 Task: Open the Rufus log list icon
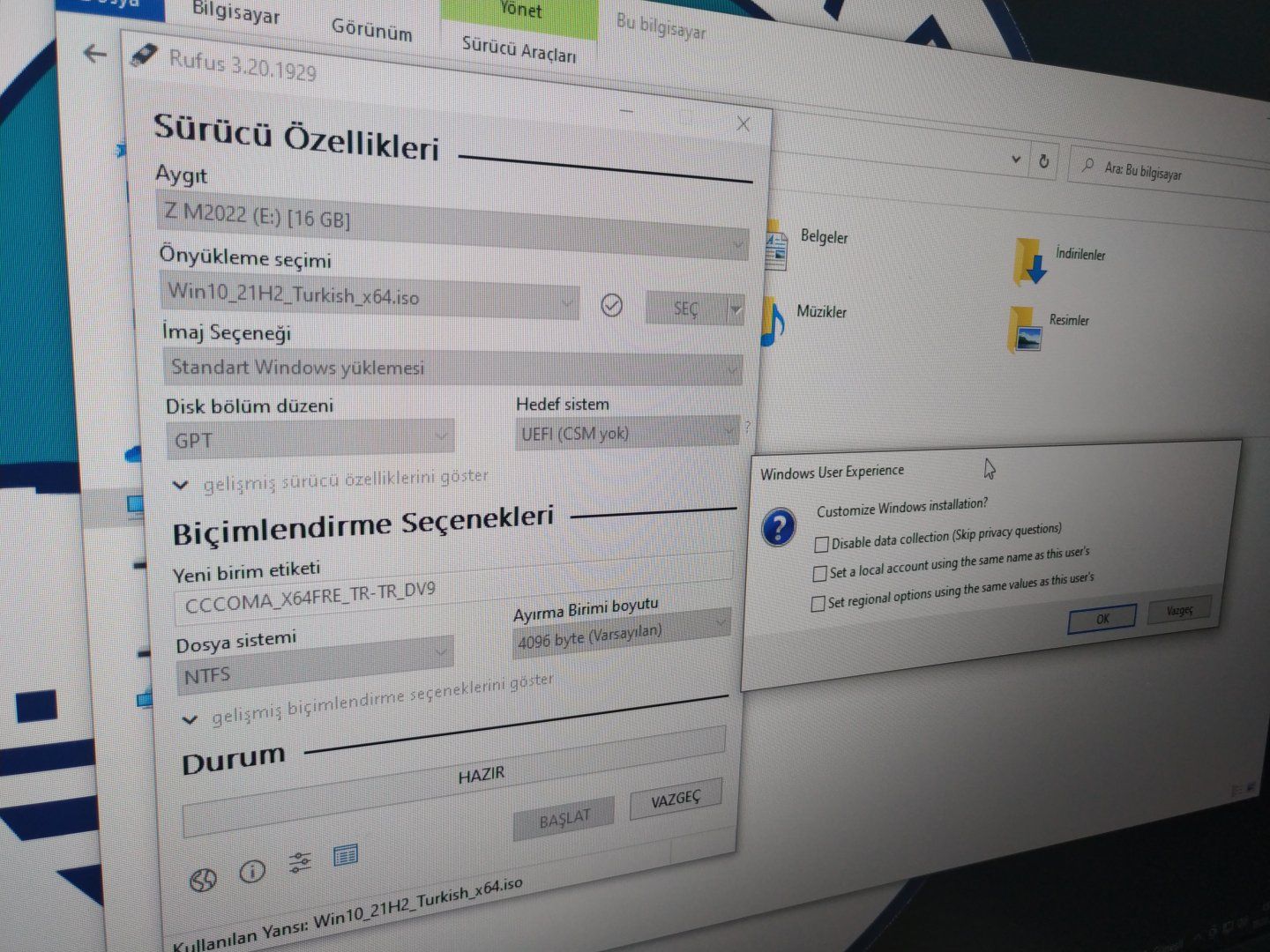point(346,855)
